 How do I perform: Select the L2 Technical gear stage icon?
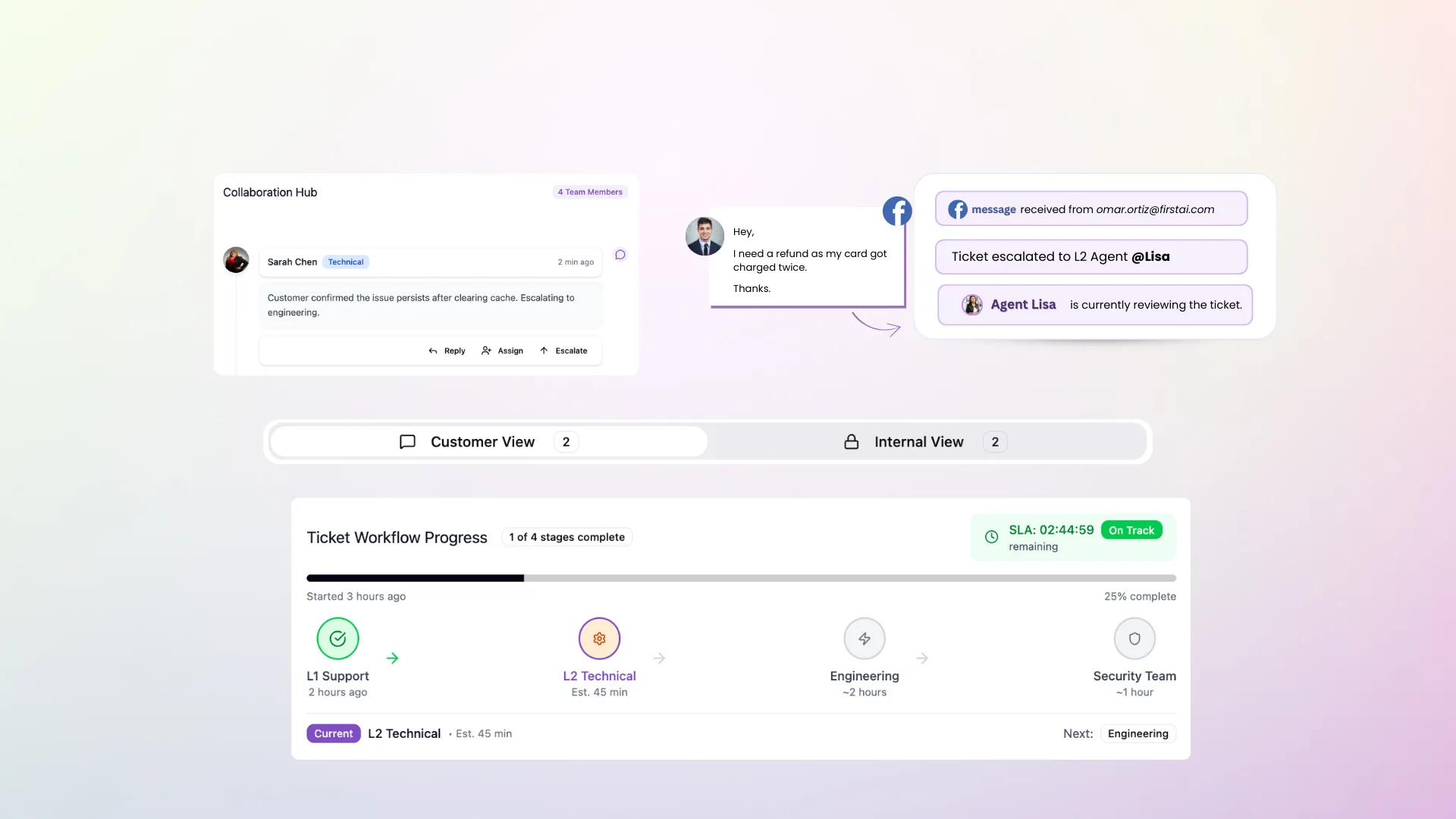[x=599, y=639]
